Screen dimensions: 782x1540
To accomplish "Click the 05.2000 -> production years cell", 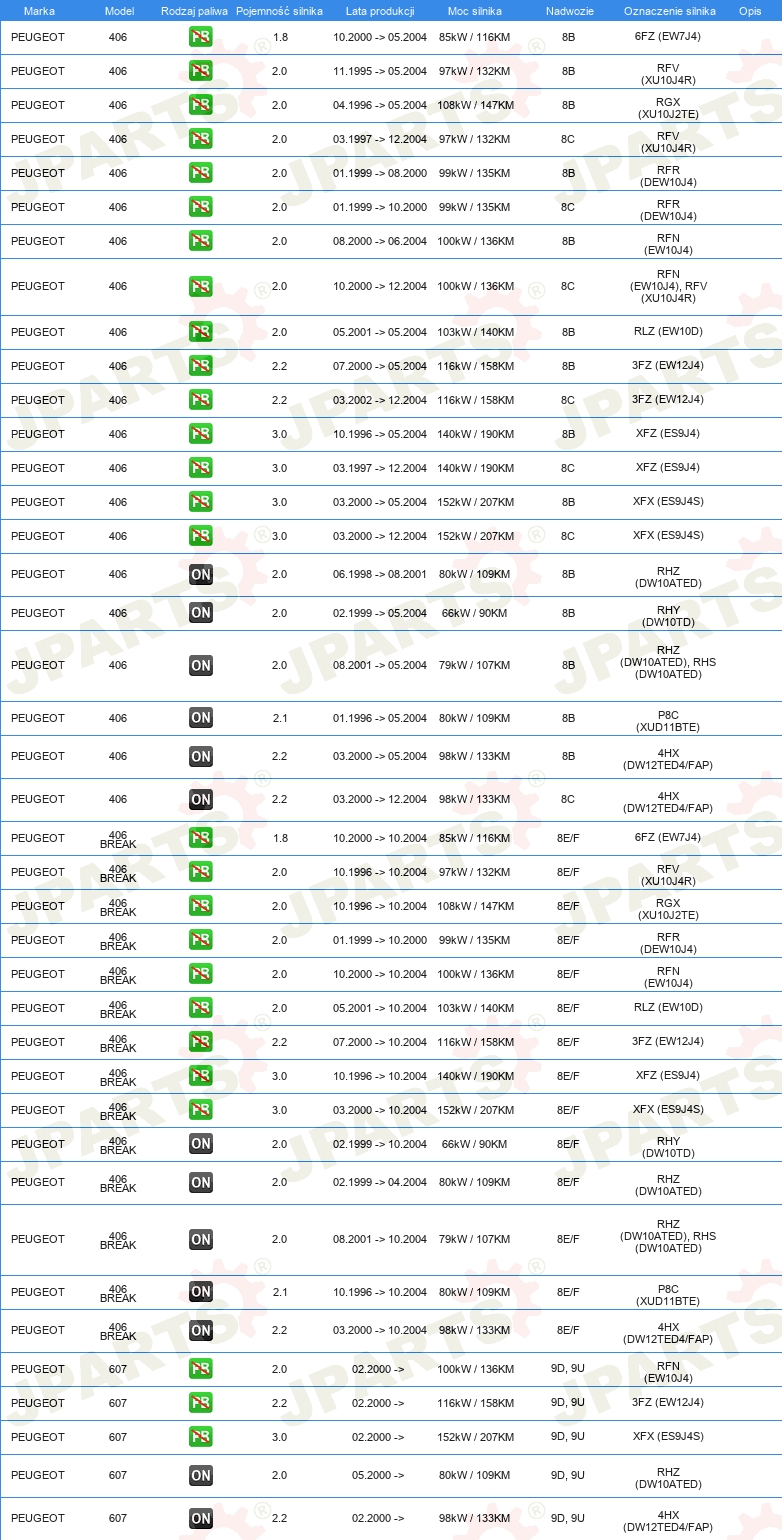I will pos(378,1475).
